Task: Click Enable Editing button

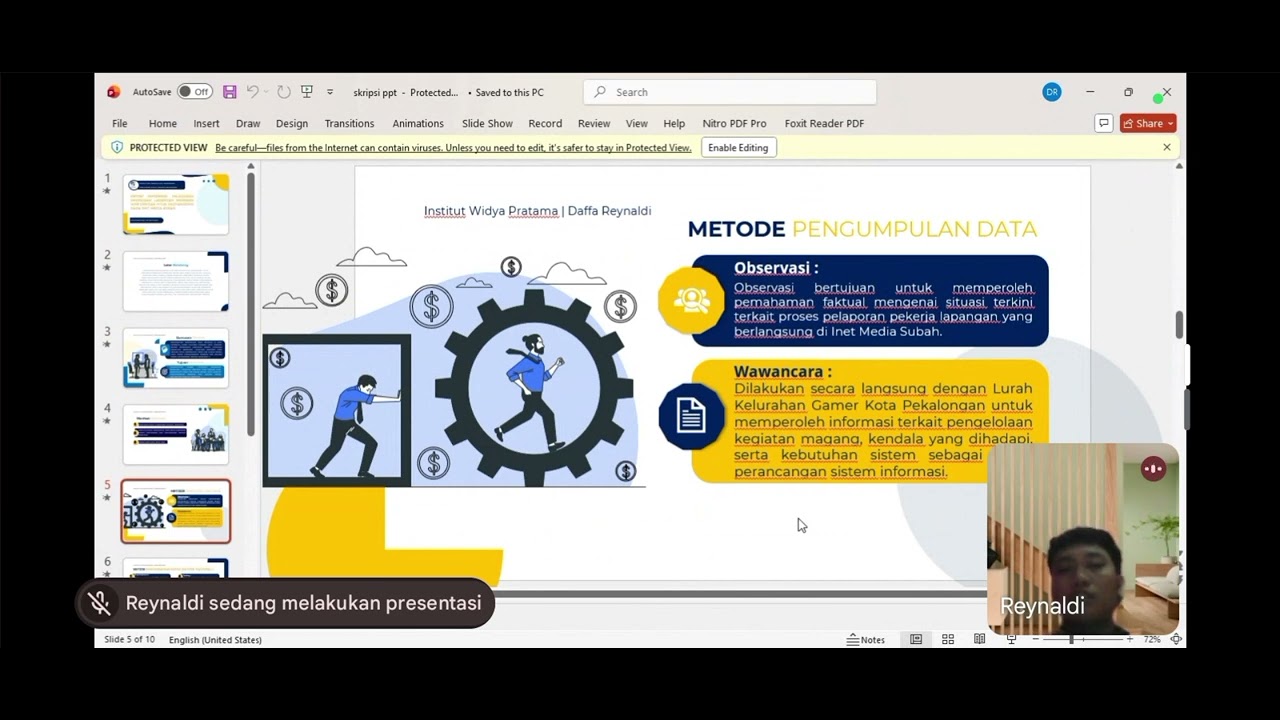Action: click(738, 147)
